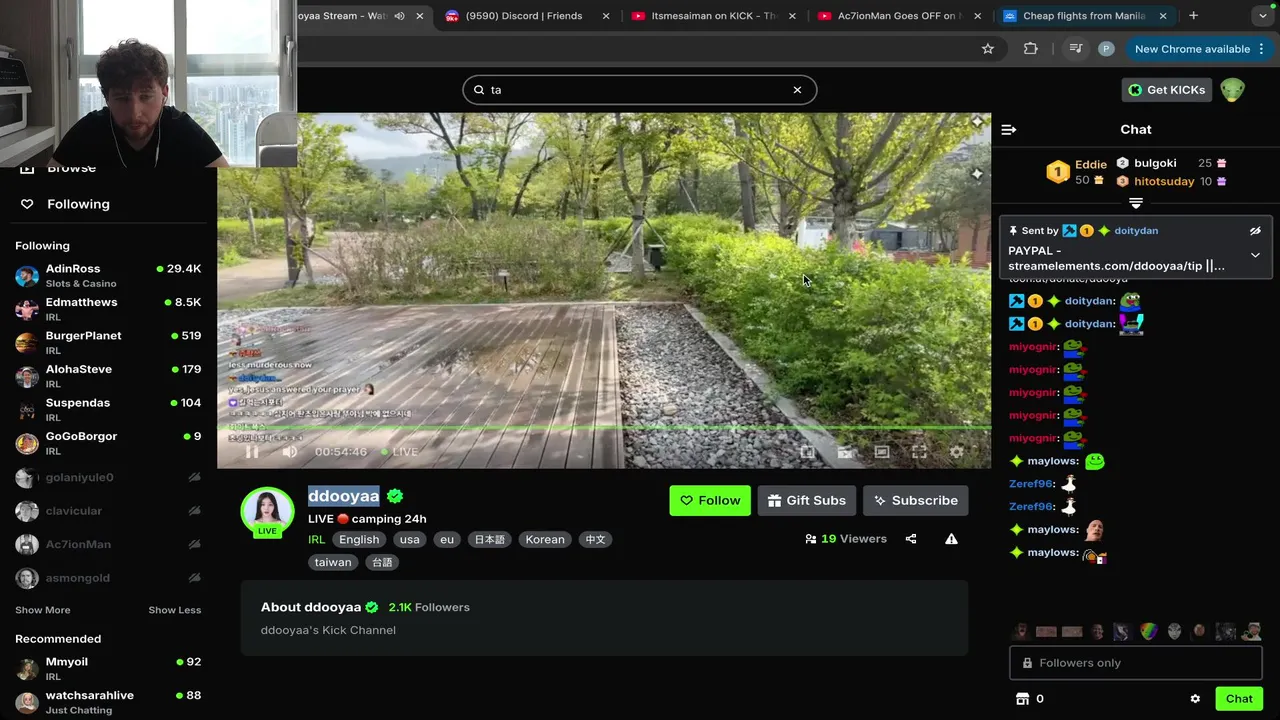Mute the video player volume
1280x720 pixels.
coord(290,452)
